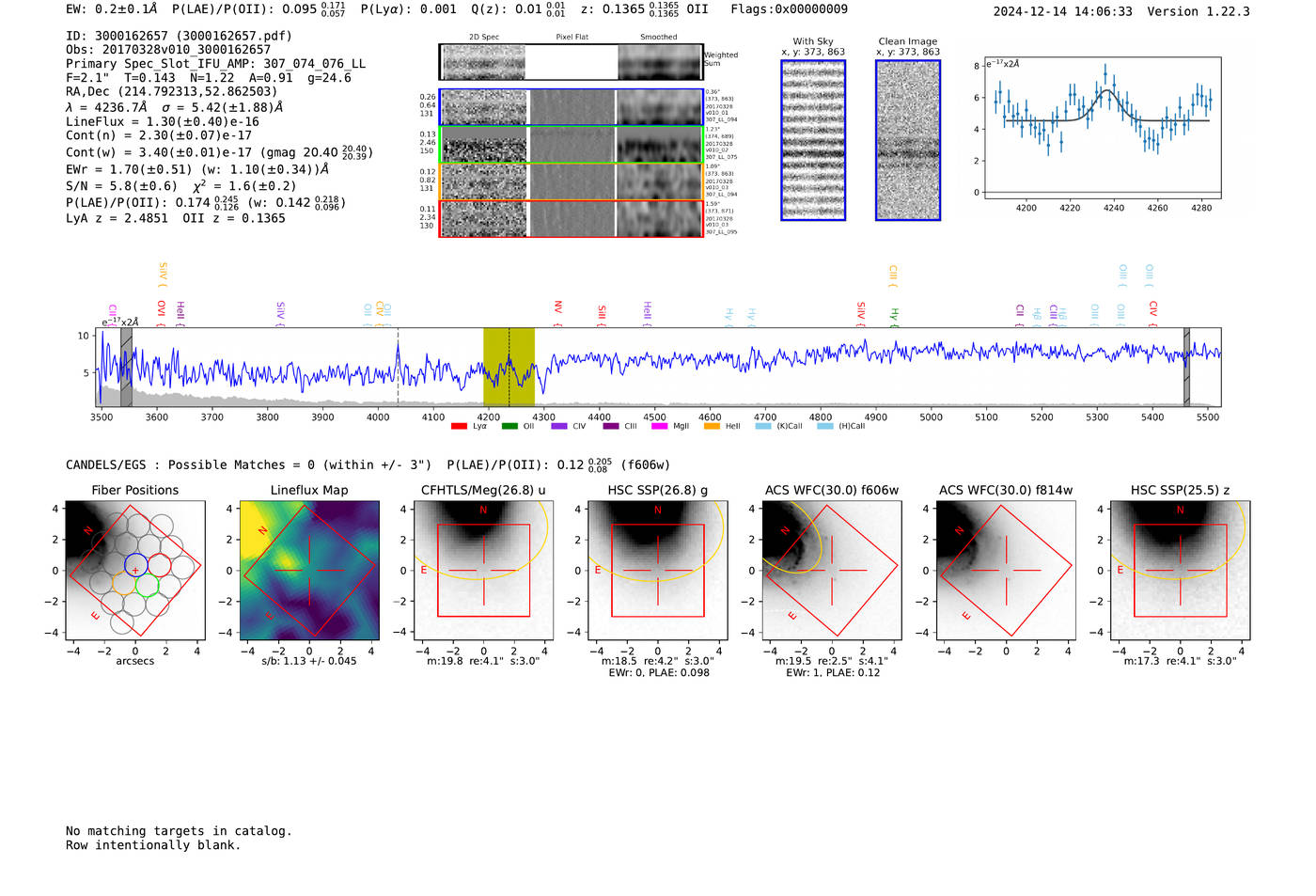Open the CFHTLS/Meg(26.8) u image
Viewport: 1316px width, 896px height.
pyautogui.click(x=483, y=571)
